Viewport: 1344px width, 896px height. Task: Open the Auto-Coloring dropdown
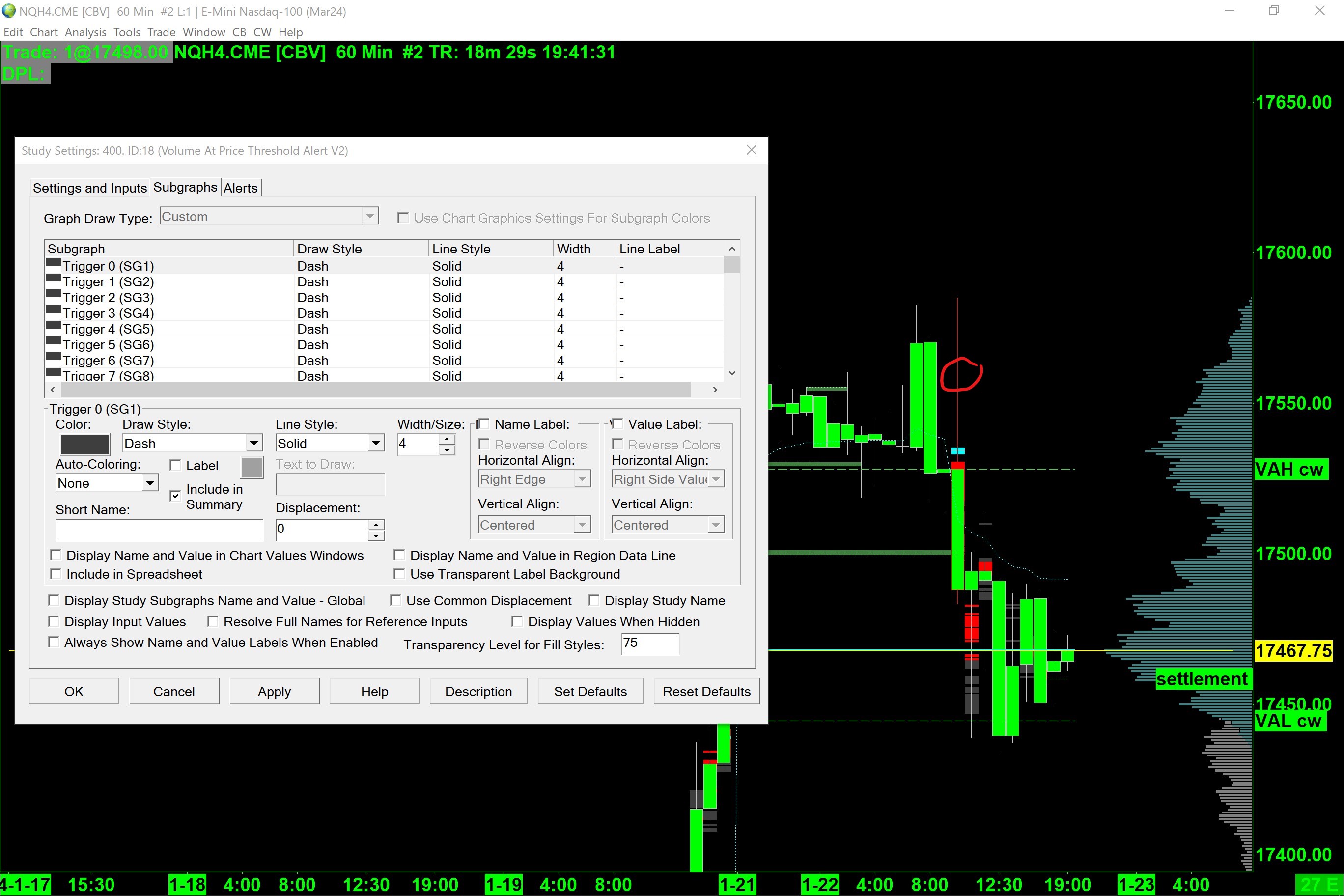pos(149,483)
